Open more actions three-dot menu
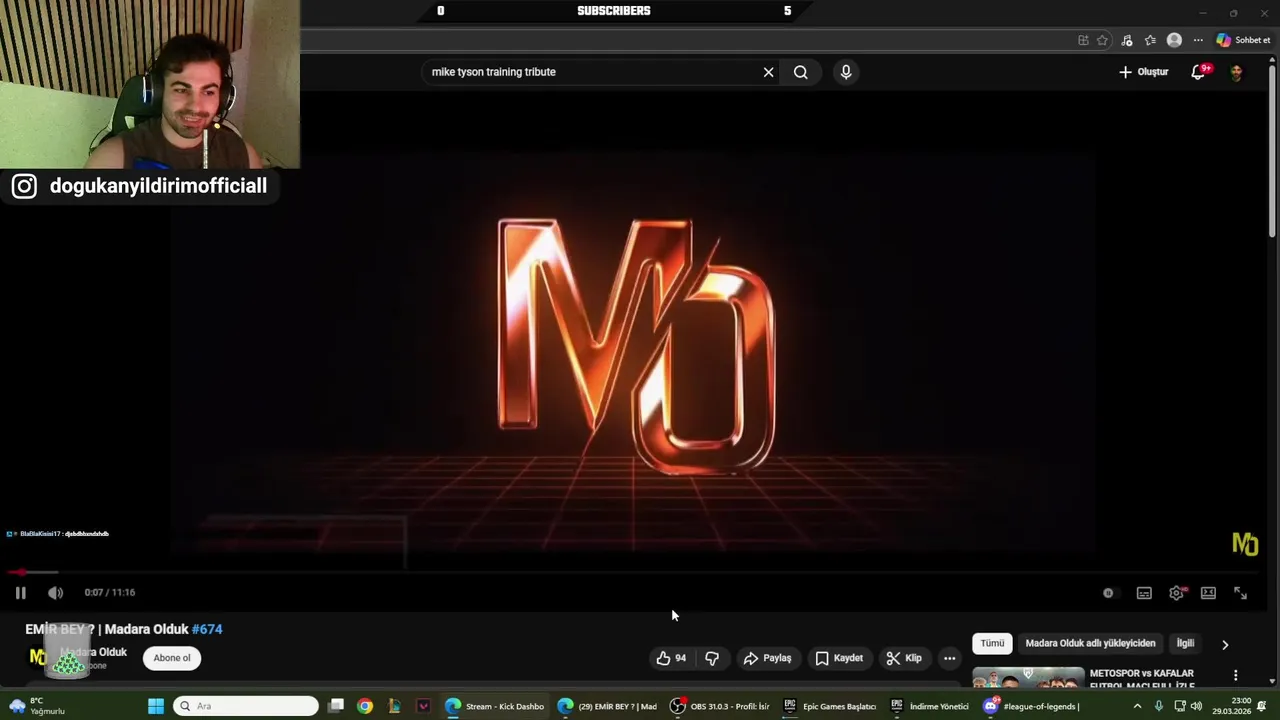 point(950,658)
